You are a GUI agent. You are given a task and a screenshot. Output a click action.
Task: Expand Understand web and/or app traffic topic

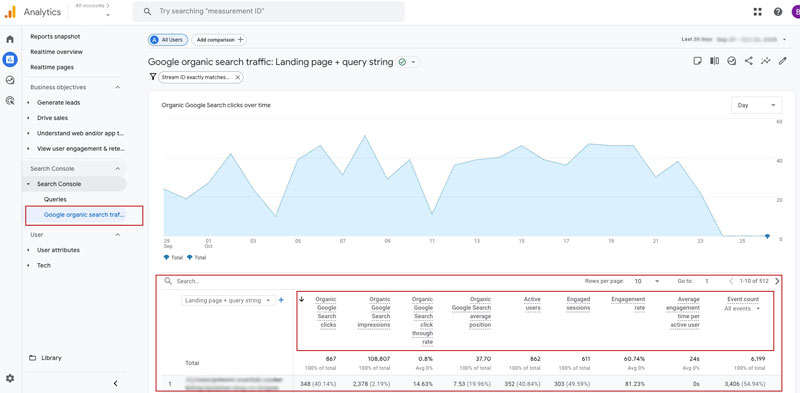click(28, 133)
